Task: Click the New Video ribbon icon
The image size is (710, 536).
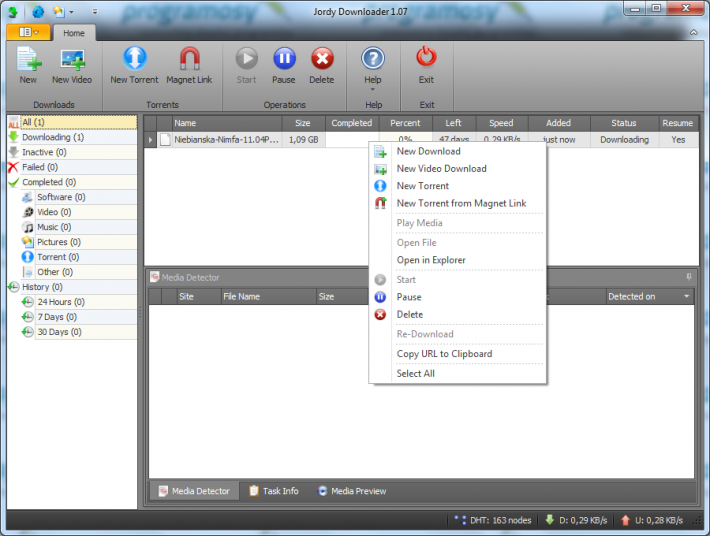Action: coord(72,59)
